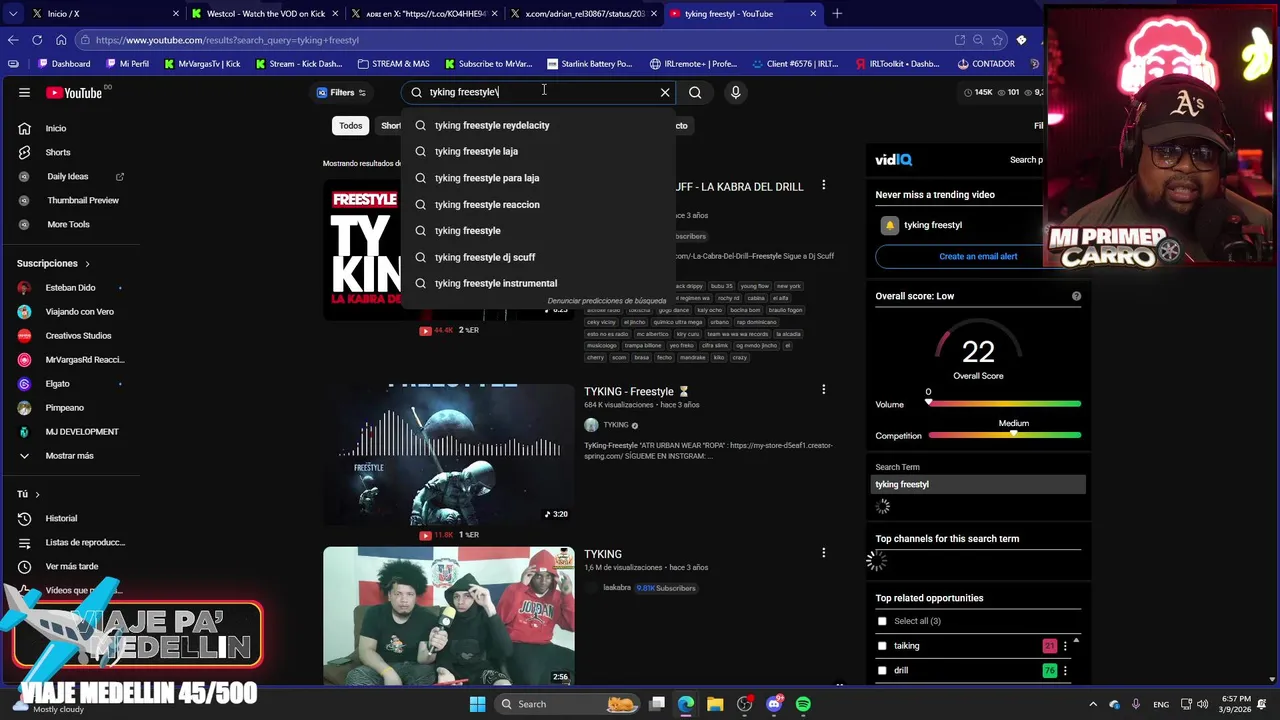Check the 'Select all (3)' checkbox
This screenshot has width=1280, height=720.
pyautogui.click(x=882, y=621)
